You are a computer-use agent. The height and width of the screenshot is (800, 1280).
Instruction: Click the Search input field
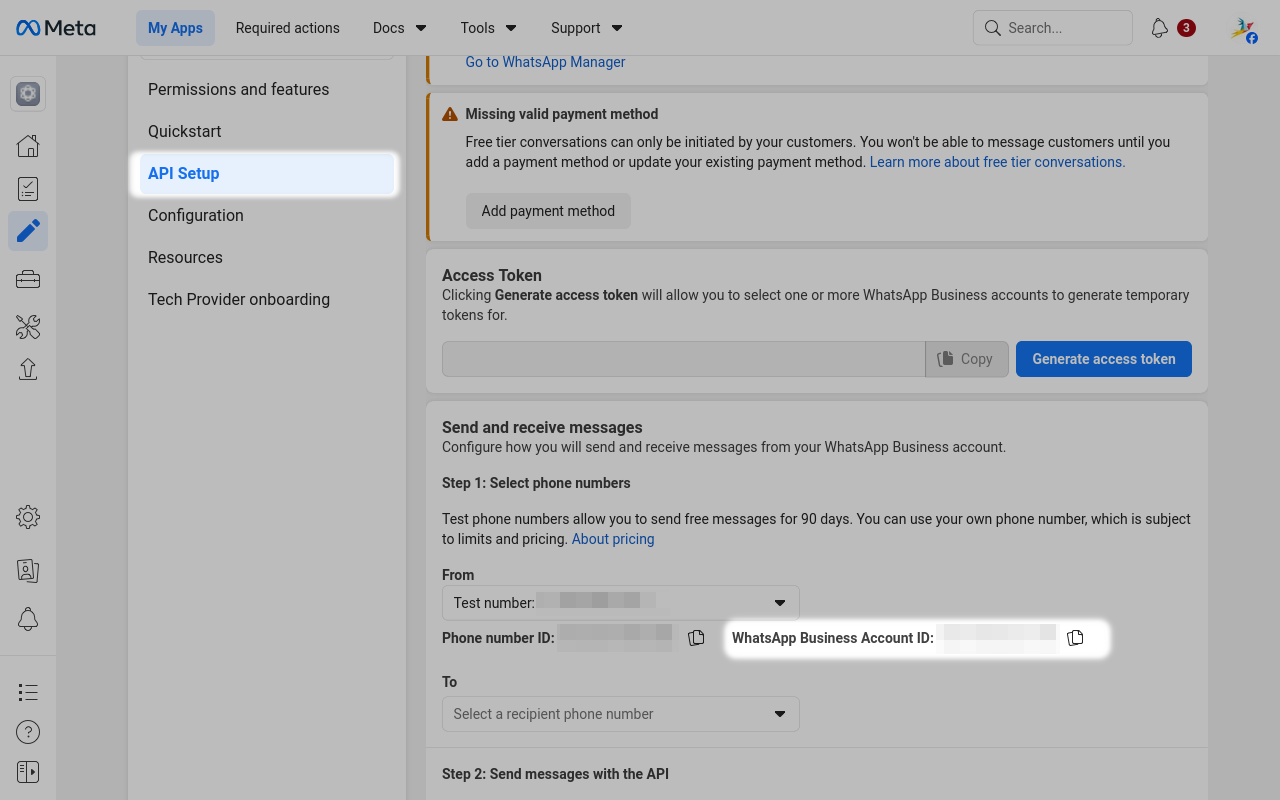1053,28
